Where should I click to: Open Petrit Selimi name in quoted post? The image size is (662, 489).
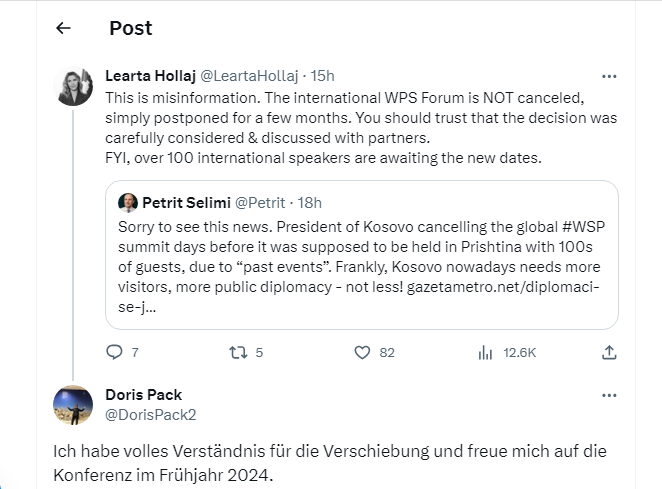[x=186, y=203]
